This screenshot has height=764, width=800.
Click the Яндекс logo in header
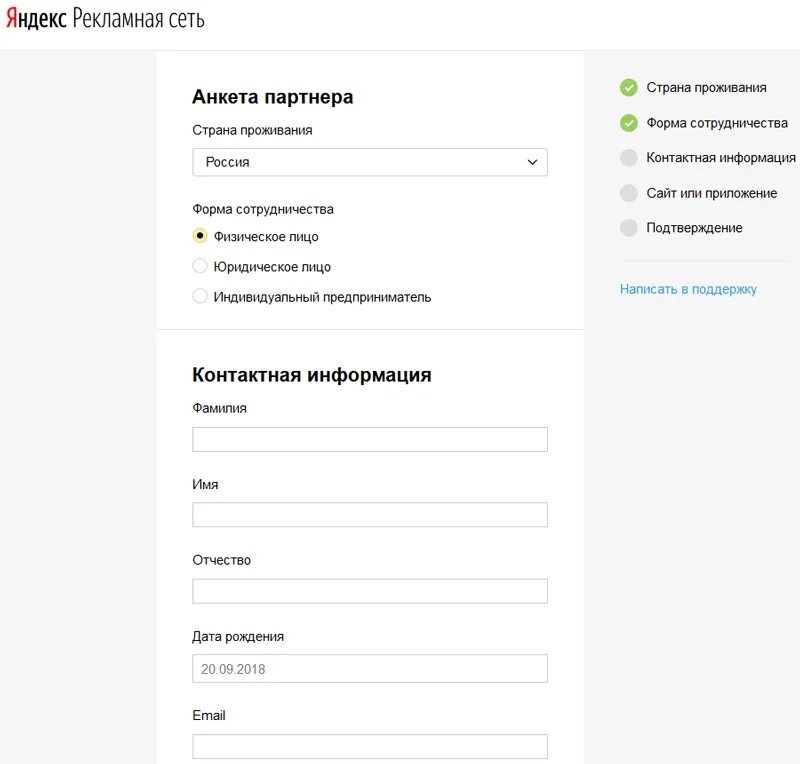[37, 19]
